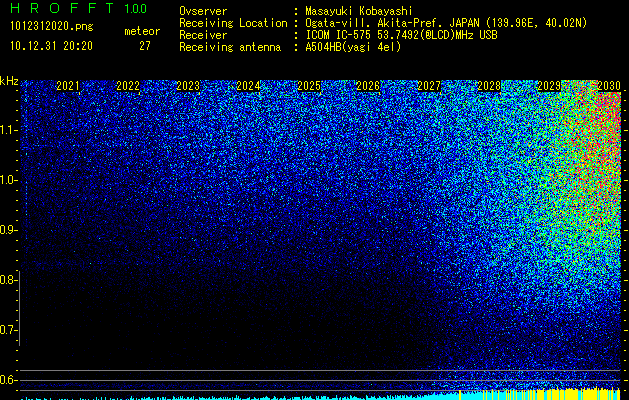Click the meteor label
The image size is (629, 400).
pos(142,31)
